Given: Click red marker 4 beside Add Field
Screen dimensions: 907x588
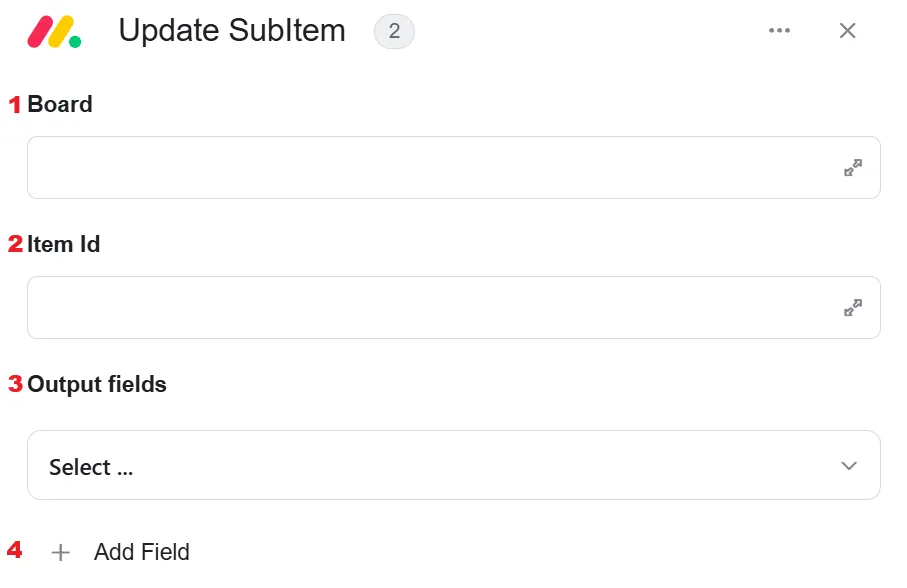Looking at the screenshot, I should pyautogui.click(x=14, y=549).
